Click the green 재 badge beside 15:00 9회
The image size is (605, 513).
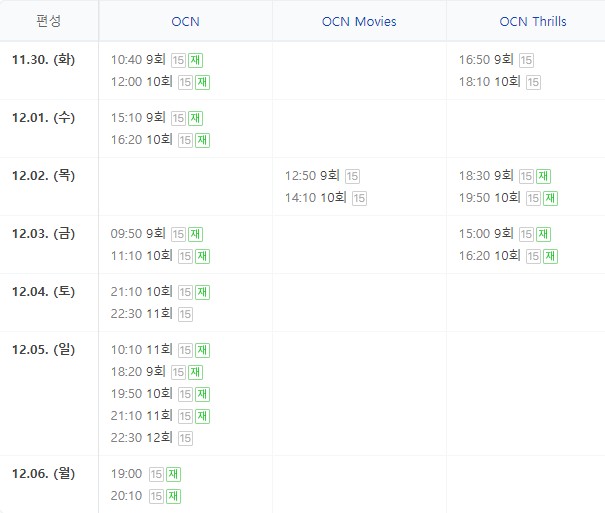pyautogui.click(x=543, y=234)
